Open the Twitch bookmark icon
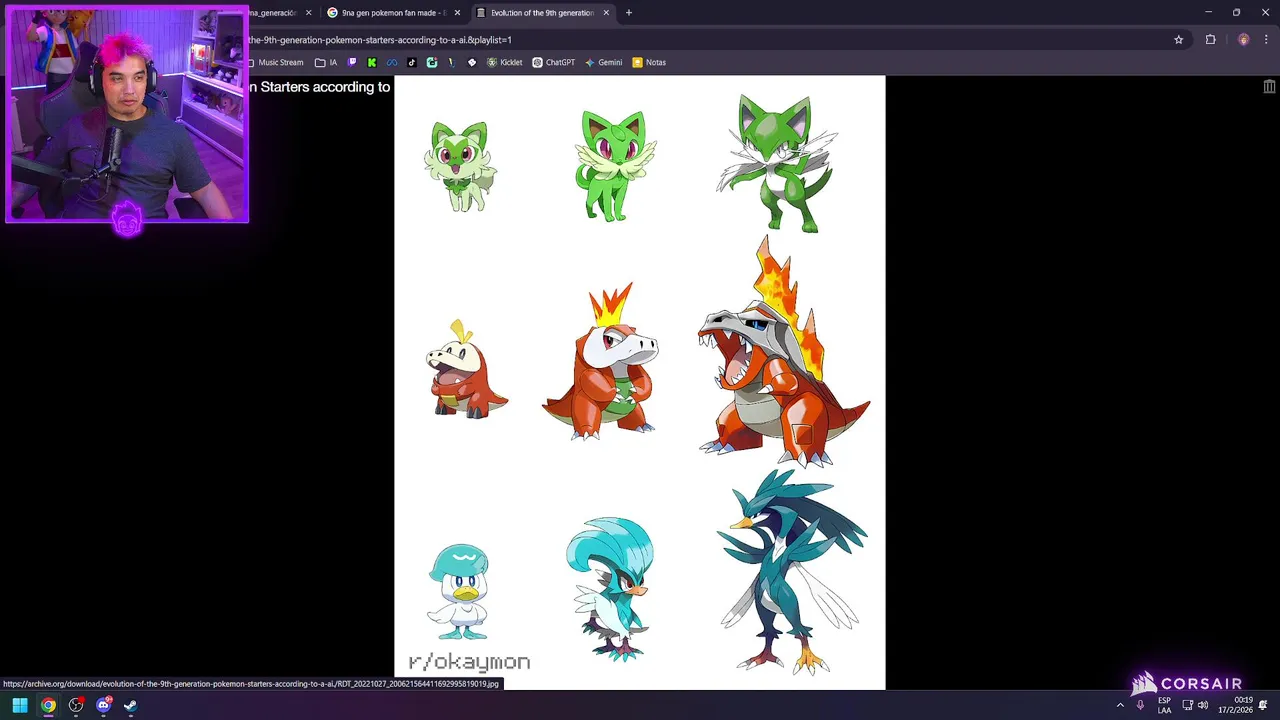 tap(352, 62)
